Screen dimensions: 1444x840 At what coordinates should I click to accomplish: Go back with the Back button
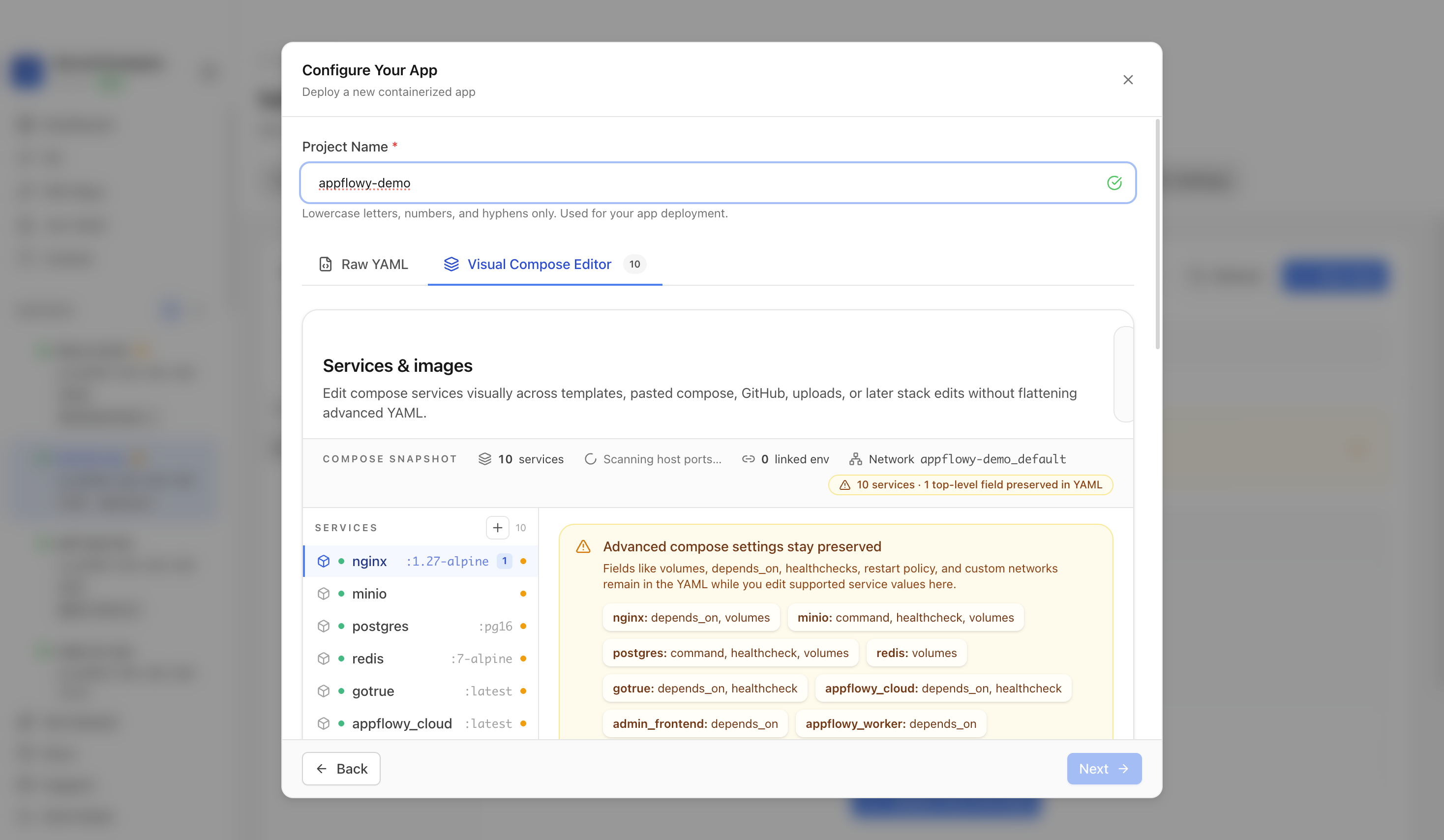341,768
